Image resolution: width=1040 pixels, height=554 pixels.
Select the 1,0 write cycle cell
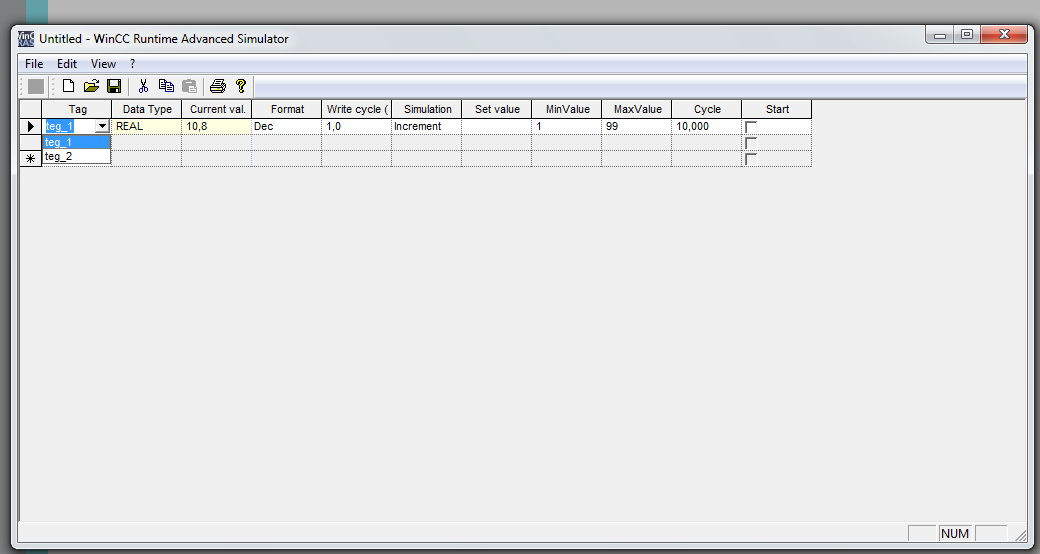click(357, 126)
